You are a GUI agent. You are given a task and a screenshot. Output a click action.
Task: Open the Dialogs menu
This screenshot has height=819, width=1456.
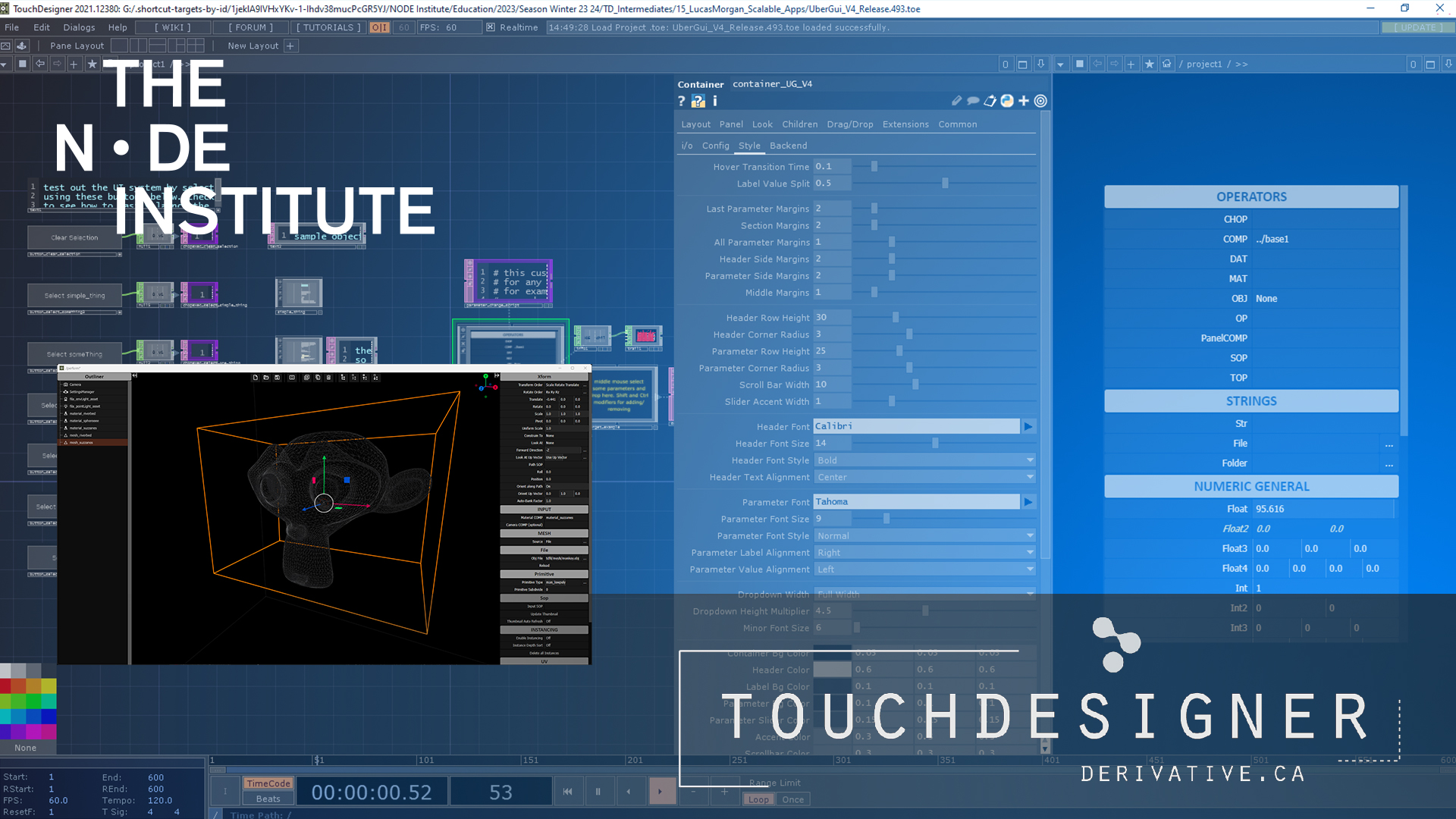point(79,27)
